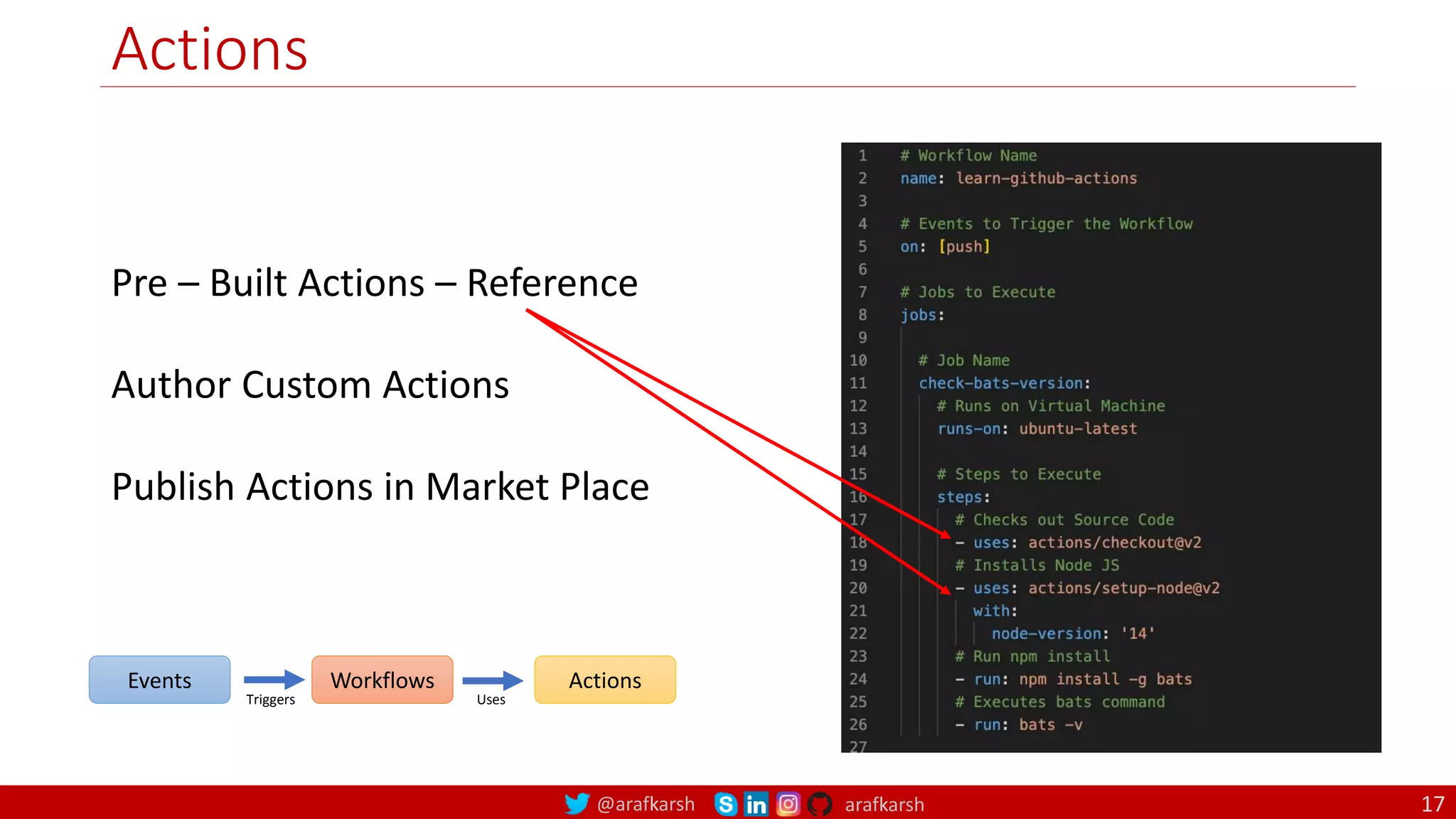The height and width of the screenshot is (819, 1456).
Task: Click 'uses: actions/setup-node@v2' line
Action: click(1088, 588)
